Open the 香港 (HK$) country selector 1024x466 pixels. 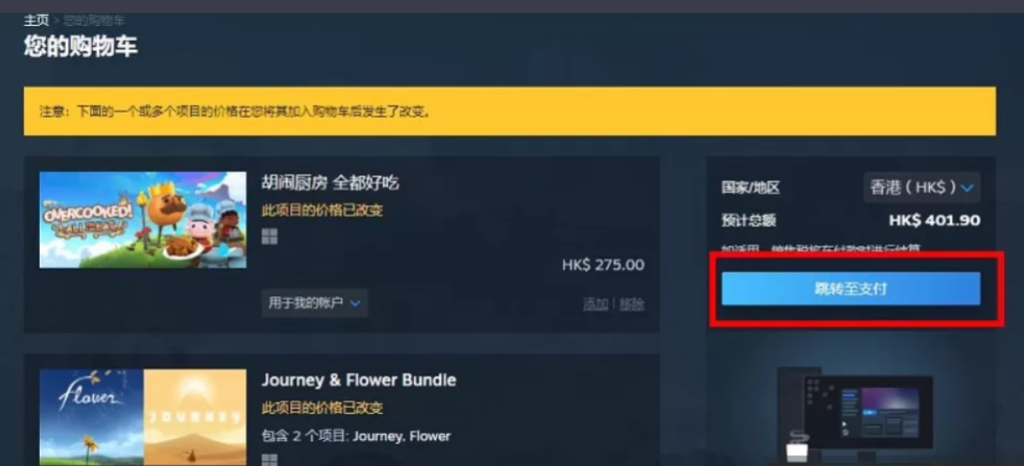click(x=921, y=188)
